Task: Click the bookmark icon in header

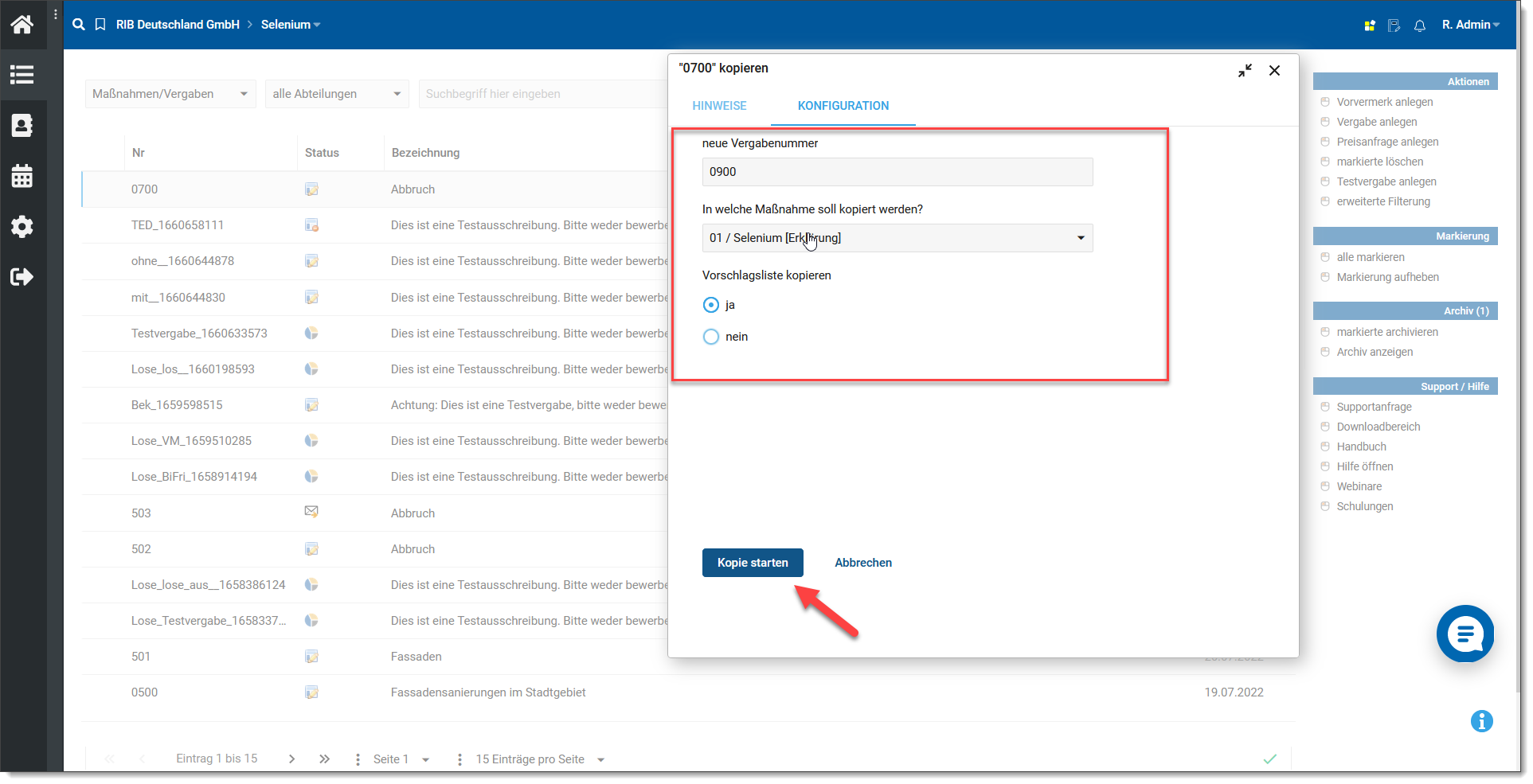Action: pos(100,25)
